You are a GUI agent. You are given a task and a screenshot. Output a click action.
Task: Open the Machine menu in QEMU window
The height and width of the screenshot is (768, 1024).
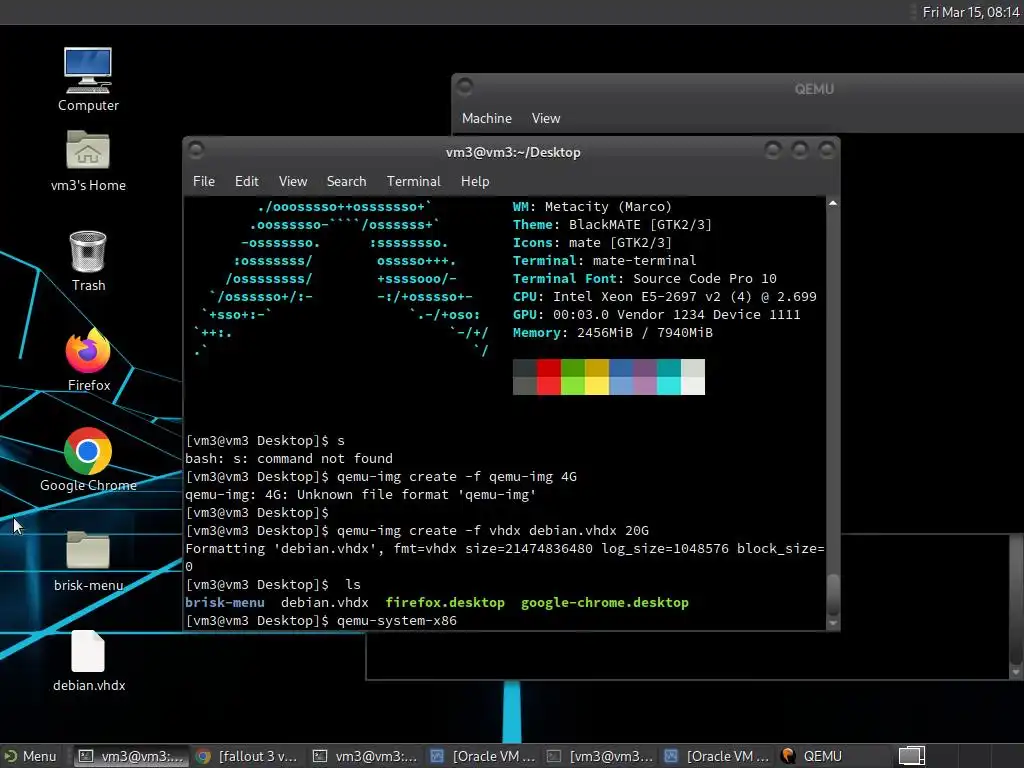click(x=487, y=118)
